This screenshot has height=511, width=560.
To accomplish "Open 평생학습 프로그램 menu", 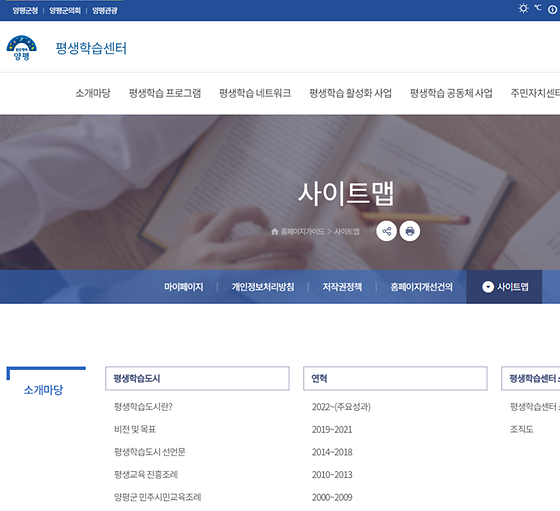I will tap(165, 93).
